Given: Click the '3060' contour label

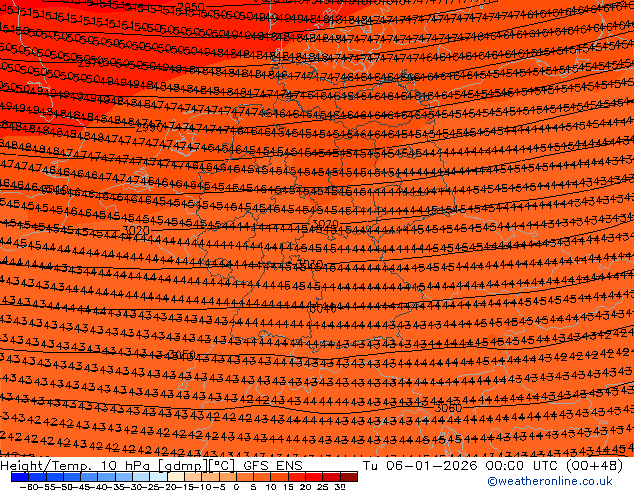Looking at the screenshot, I should tap(448, 408).
